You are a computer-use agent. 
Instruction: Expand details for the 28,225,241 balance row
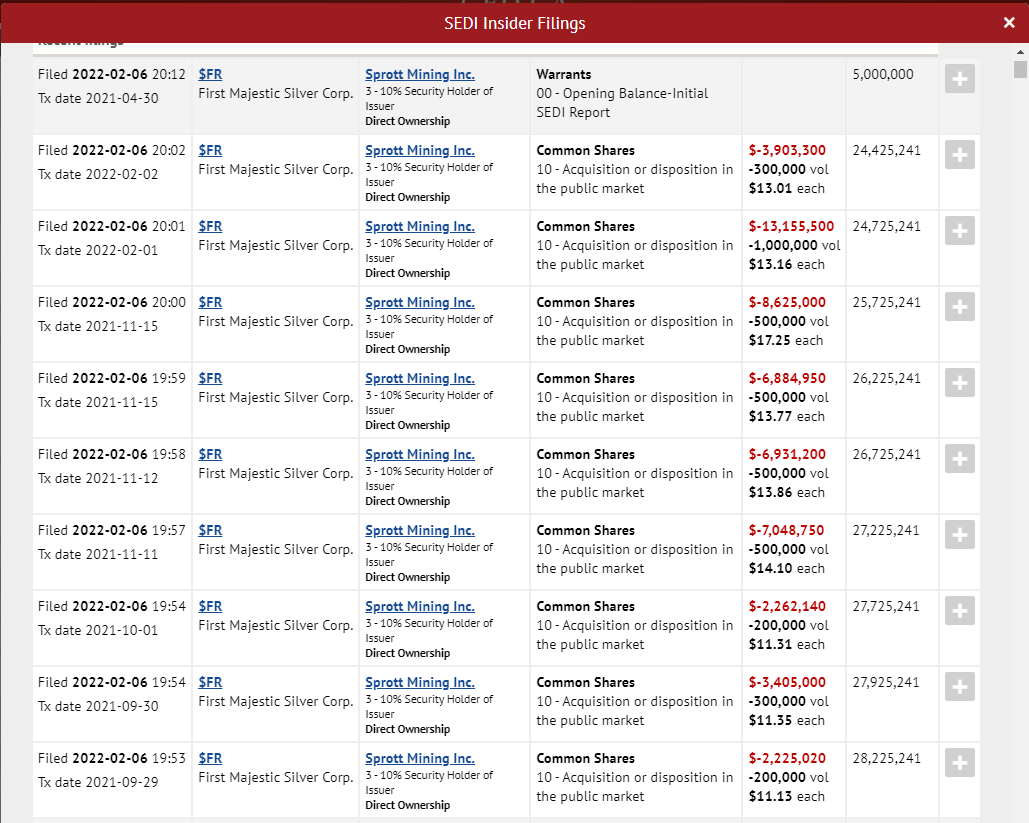959,763
